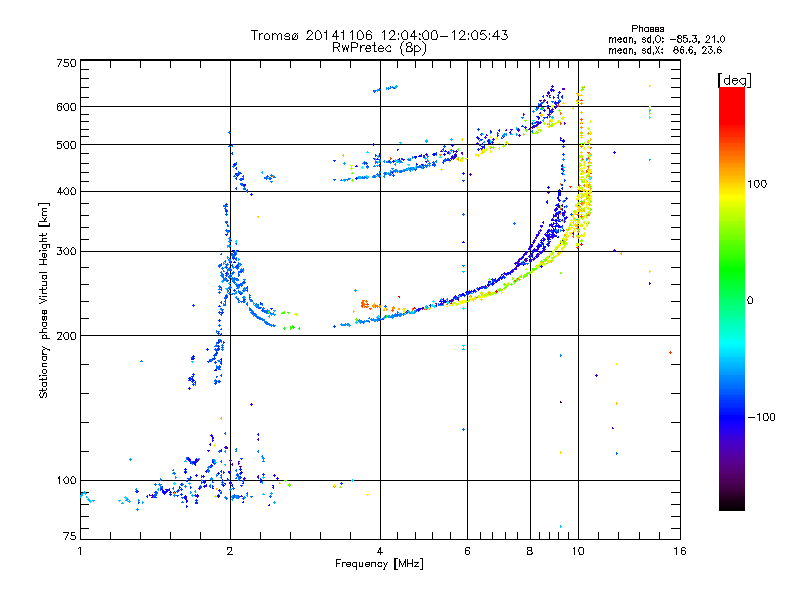Click the y-axis '300' tick label

click(x=66, y=252)
